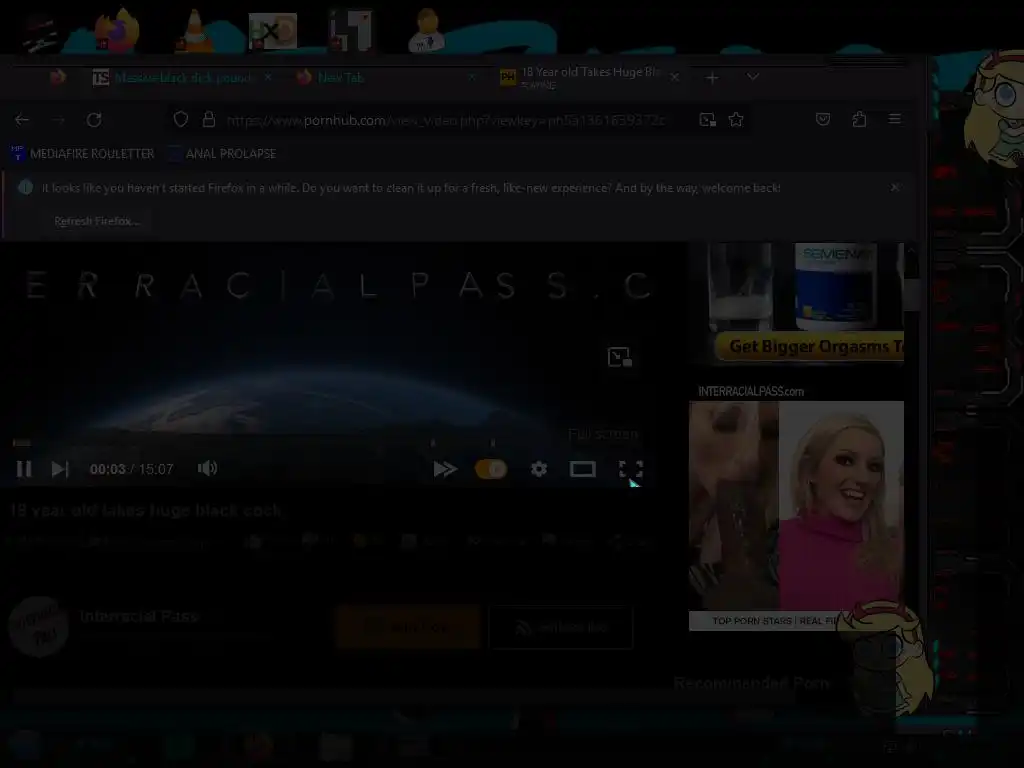This screenshot has width=1024, height=768.
Task: Open the Semenax advertisement banner
Action: [797, 303]
